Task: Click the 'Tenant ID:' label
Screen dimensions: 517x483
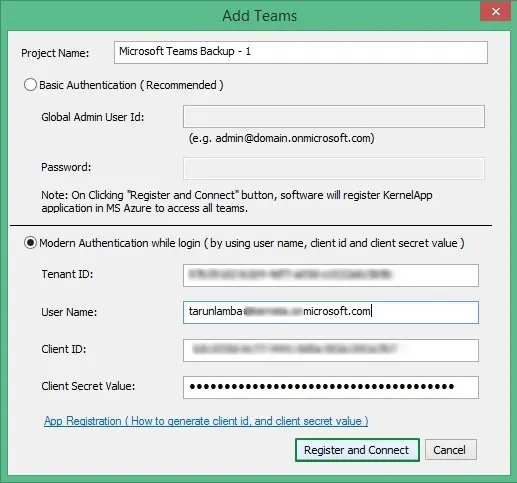Action: [67, 274]
